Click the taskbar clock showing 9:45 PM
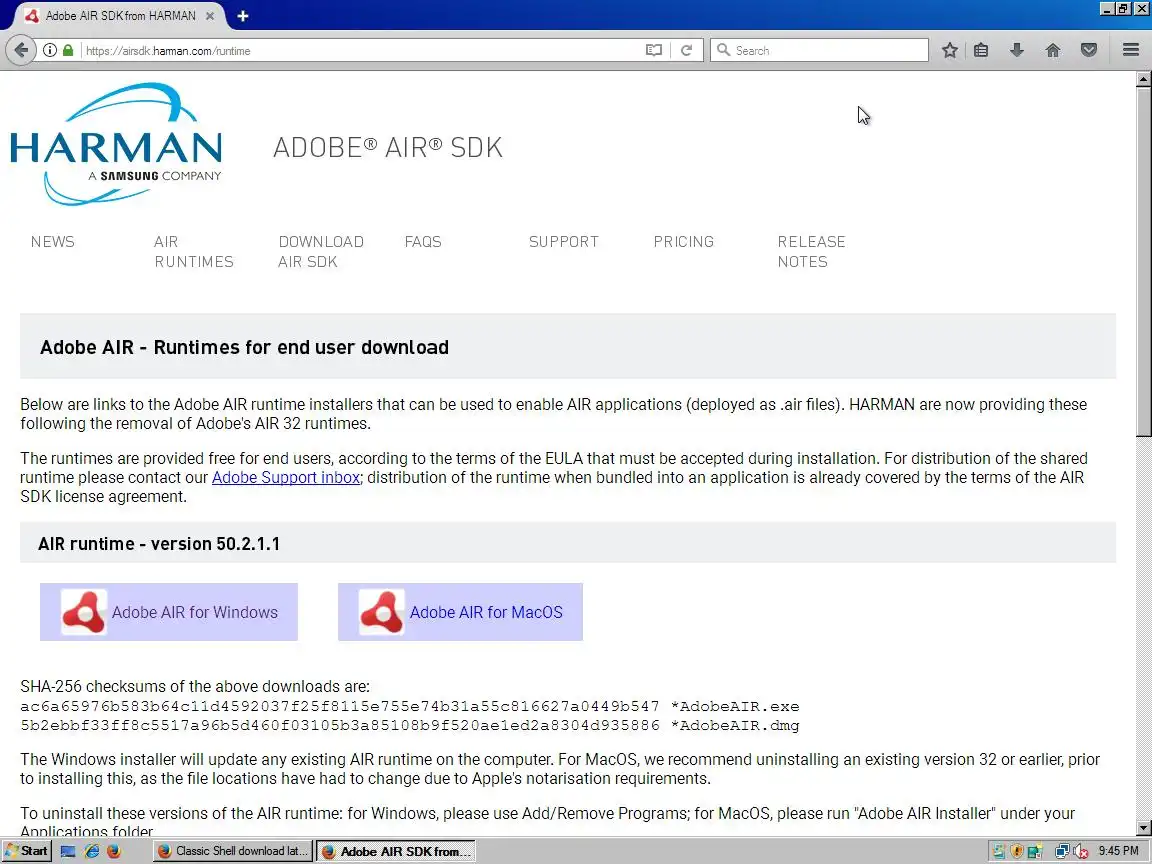The height and width of the screenshot is (864, 1152). tap(1118, 851)
